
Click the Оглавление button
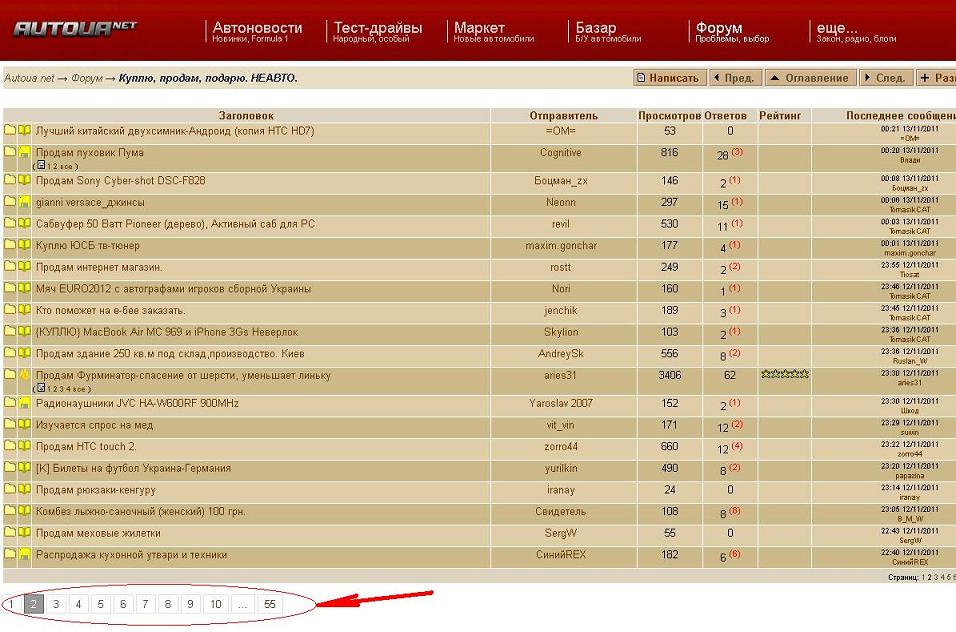[x=811, y=78]
